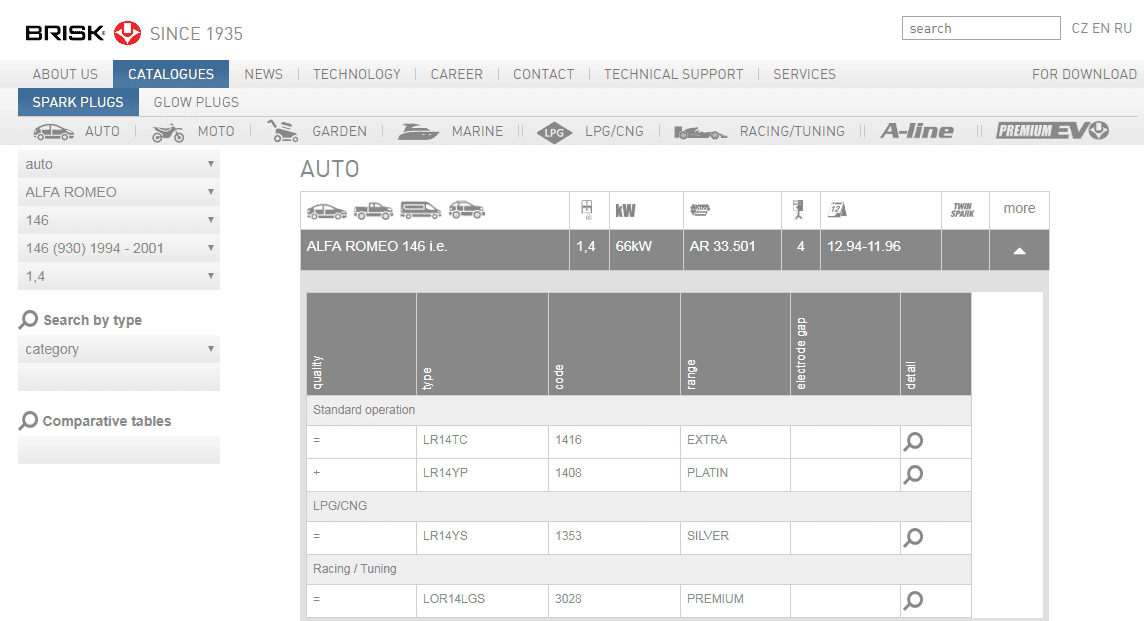Switch site language to CZ
The width and height of the screenshot is (1144, 621).
[x=1080, y=28]
